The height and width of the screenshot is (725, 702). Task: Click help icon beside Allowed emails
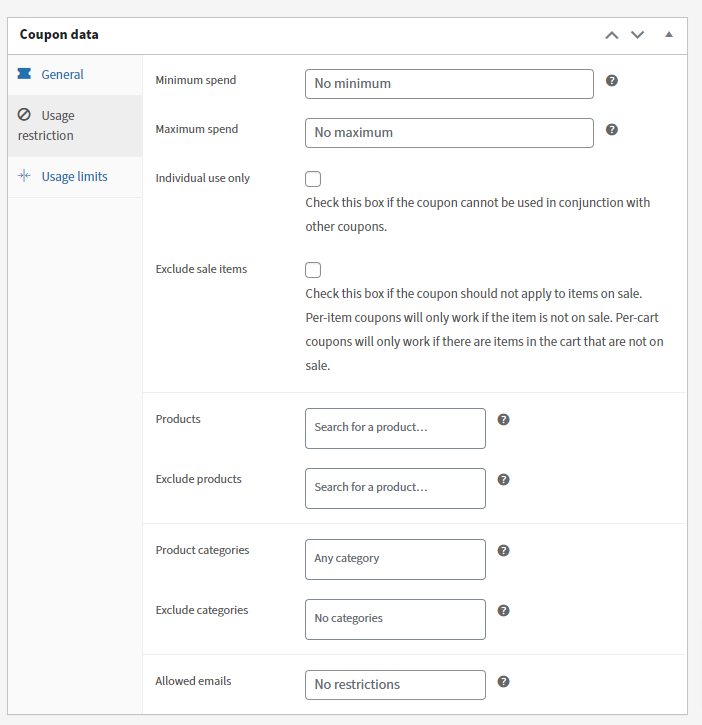click(x=504, y=681)
